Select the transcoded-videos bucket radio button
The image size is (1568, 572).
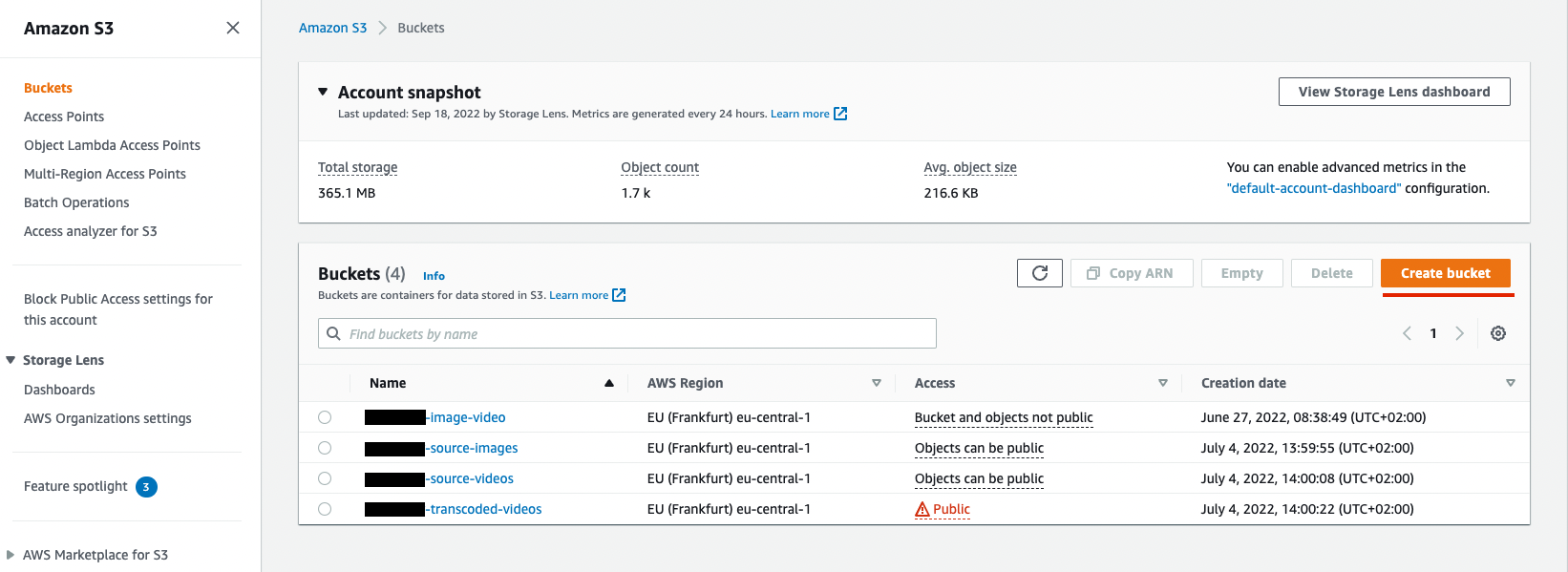325,509
